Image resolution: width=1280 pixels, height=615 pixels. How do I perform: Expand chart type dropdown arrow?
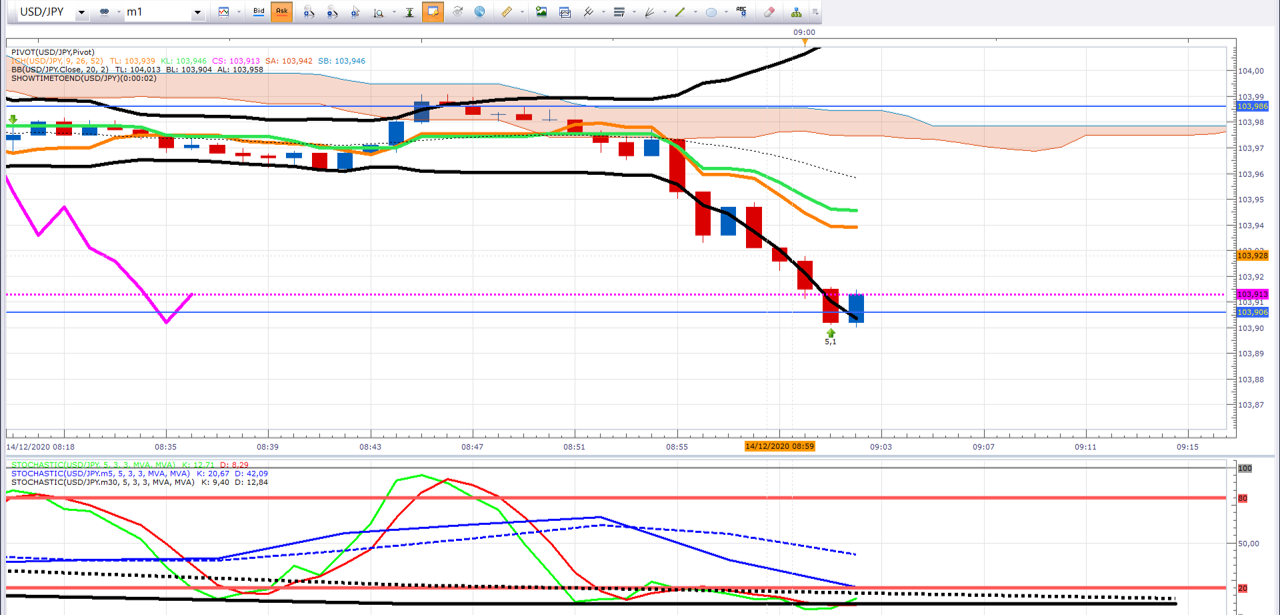239,12
